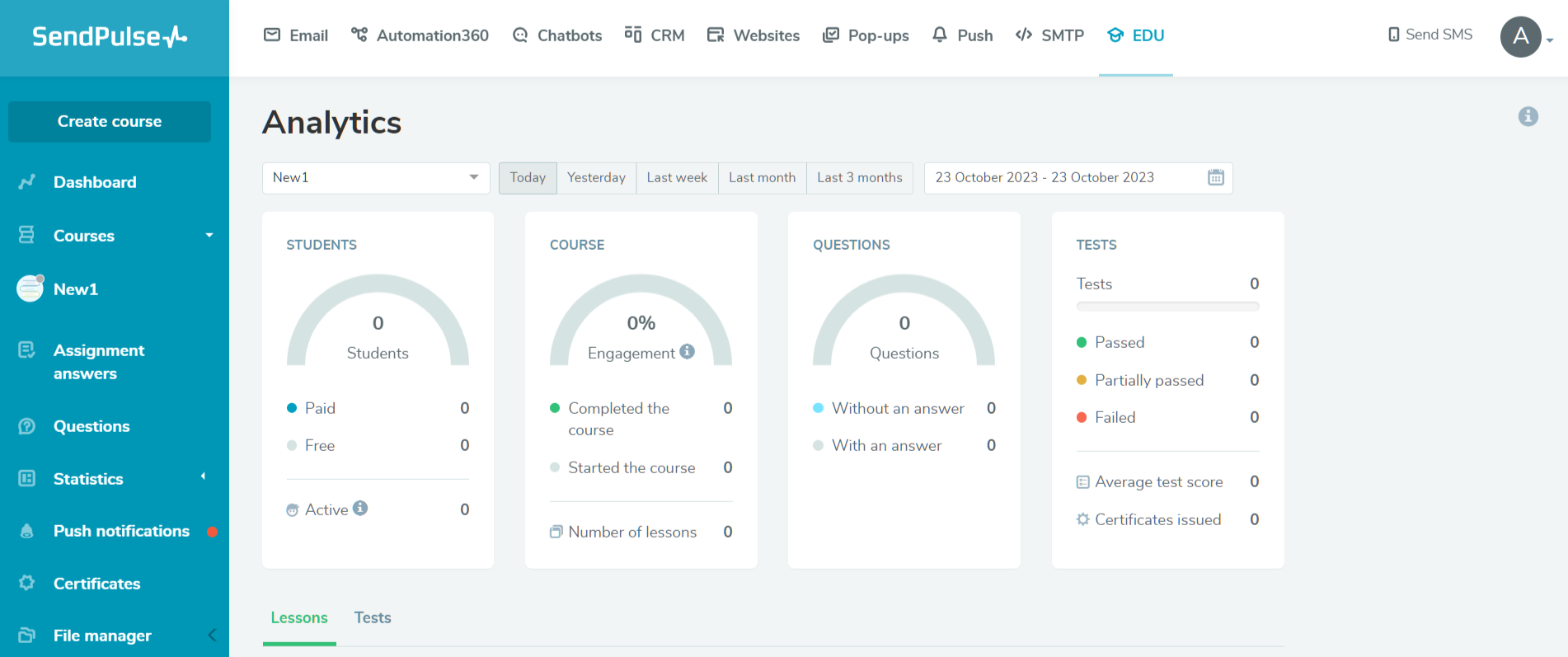
Task: Select the New1 course avatar
Action: tap(31, 289)
